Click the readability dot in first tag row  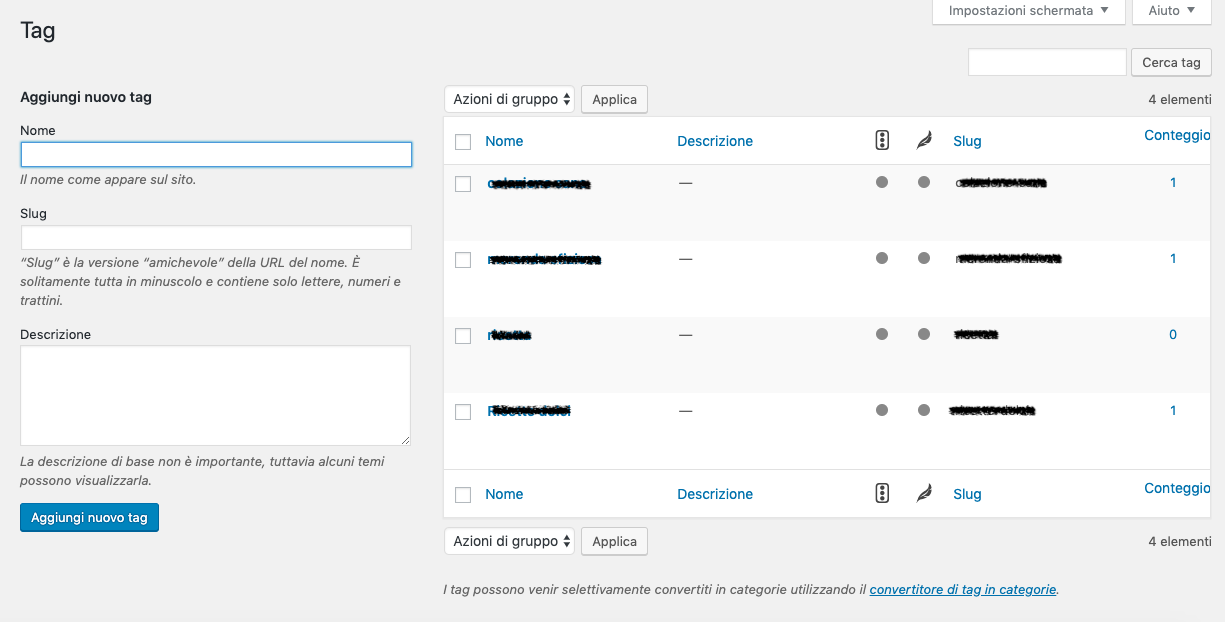tap(924, 182)
